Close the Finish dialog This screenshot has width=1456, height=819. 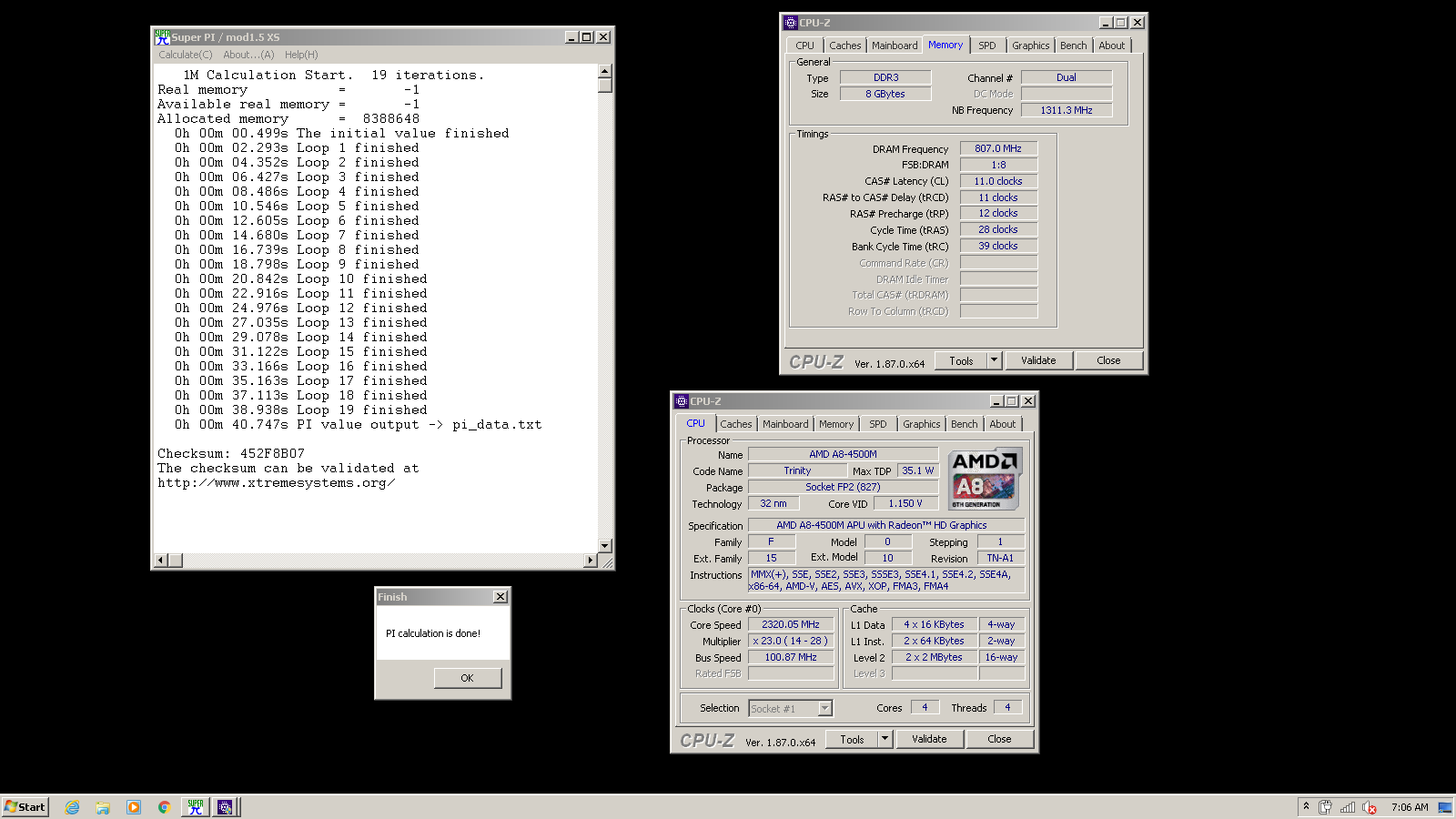pos(500,597)
